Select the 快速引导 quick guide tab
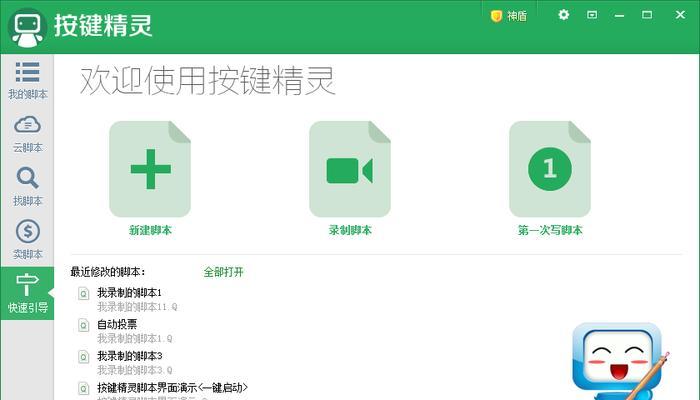700x400 pixels. [27, 293]
